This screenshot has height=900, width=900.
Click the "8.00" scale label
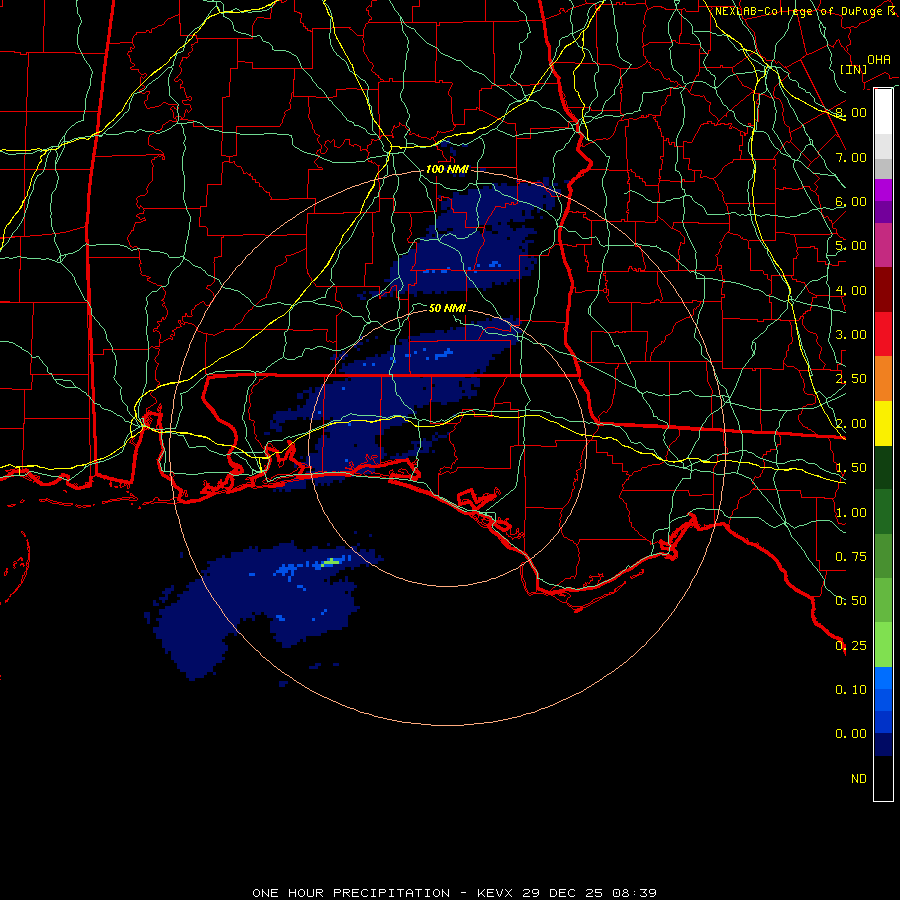coord(851,112)
